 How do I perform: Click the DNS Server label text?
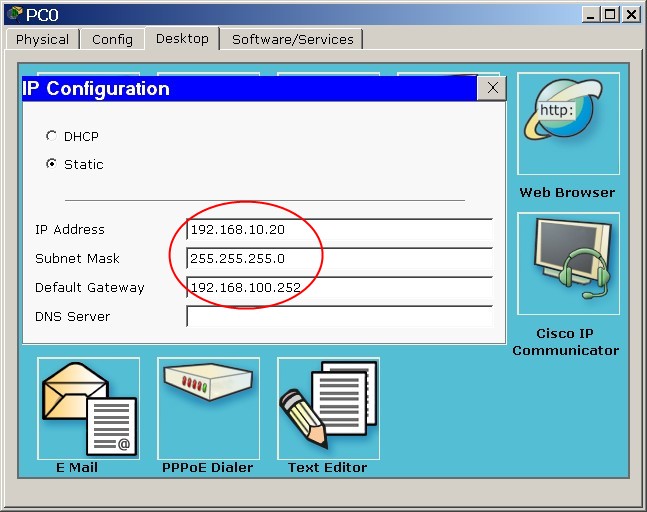[x=73, y=316]
